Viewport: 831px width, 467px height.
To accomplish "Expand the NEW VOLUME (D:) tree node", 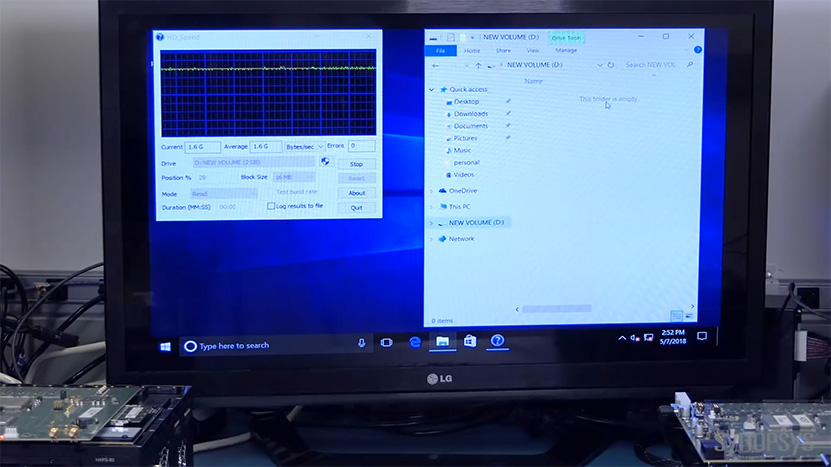I will coord(431,223).
